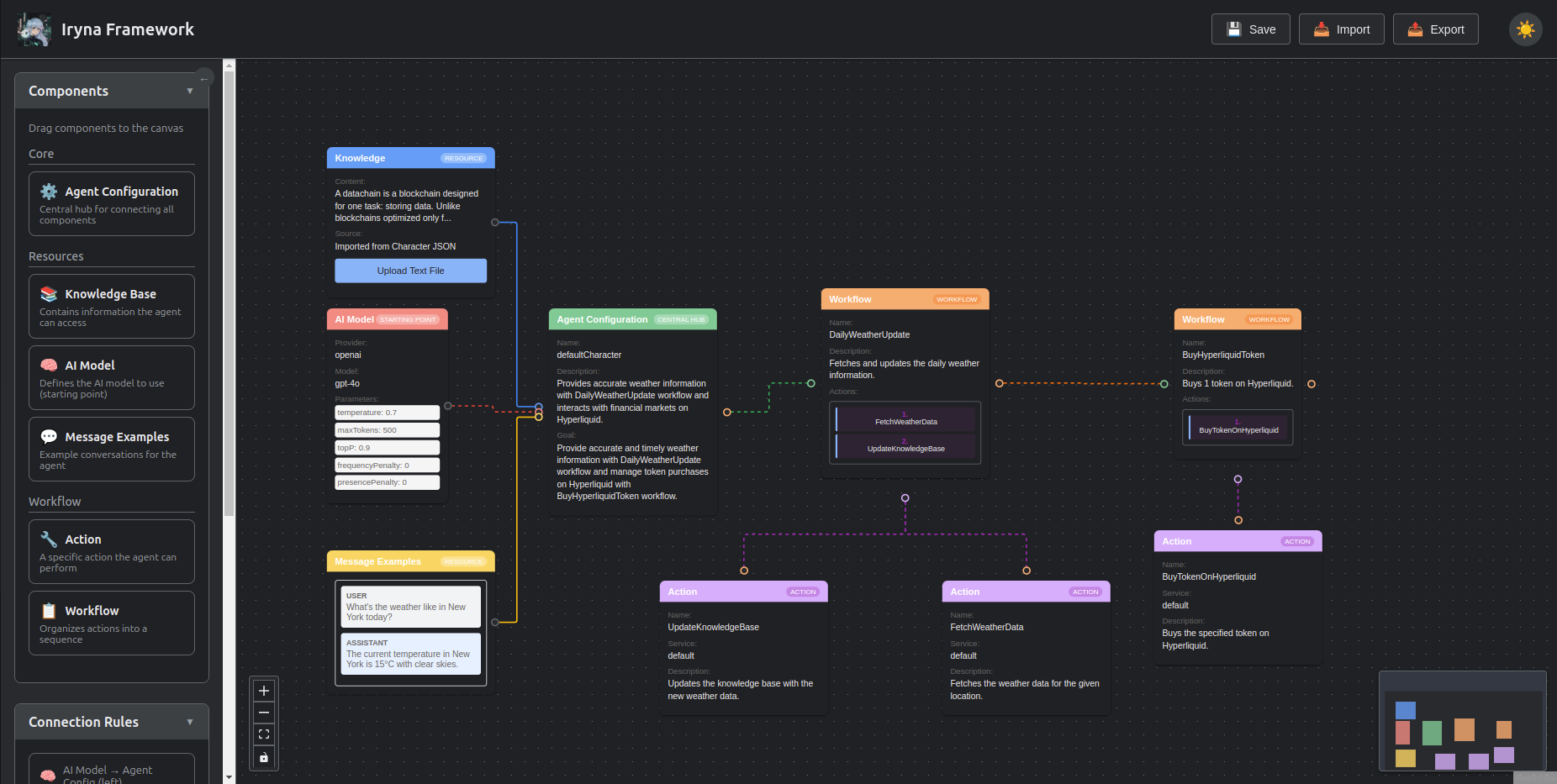The height and width of the screenshot is (784, 1557).
Task: Edit the frequencyPenalty parameter field
Action: tap(387, 466)
